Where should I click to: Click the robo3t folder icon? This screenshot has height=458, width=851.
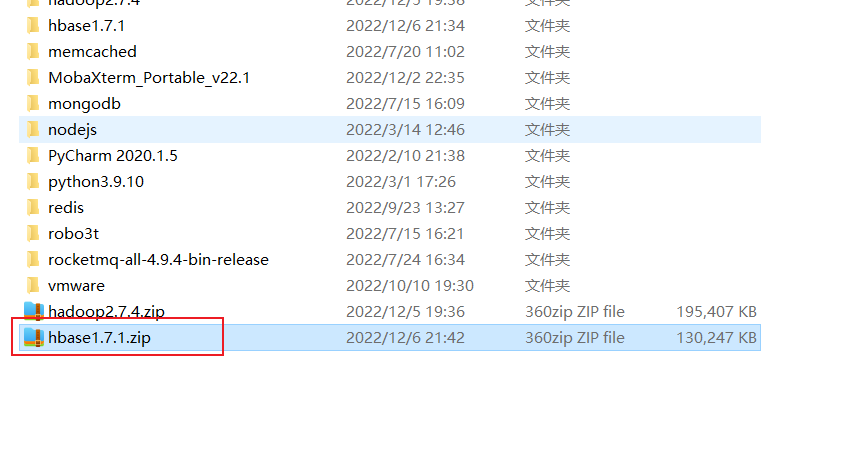point(33,233)
